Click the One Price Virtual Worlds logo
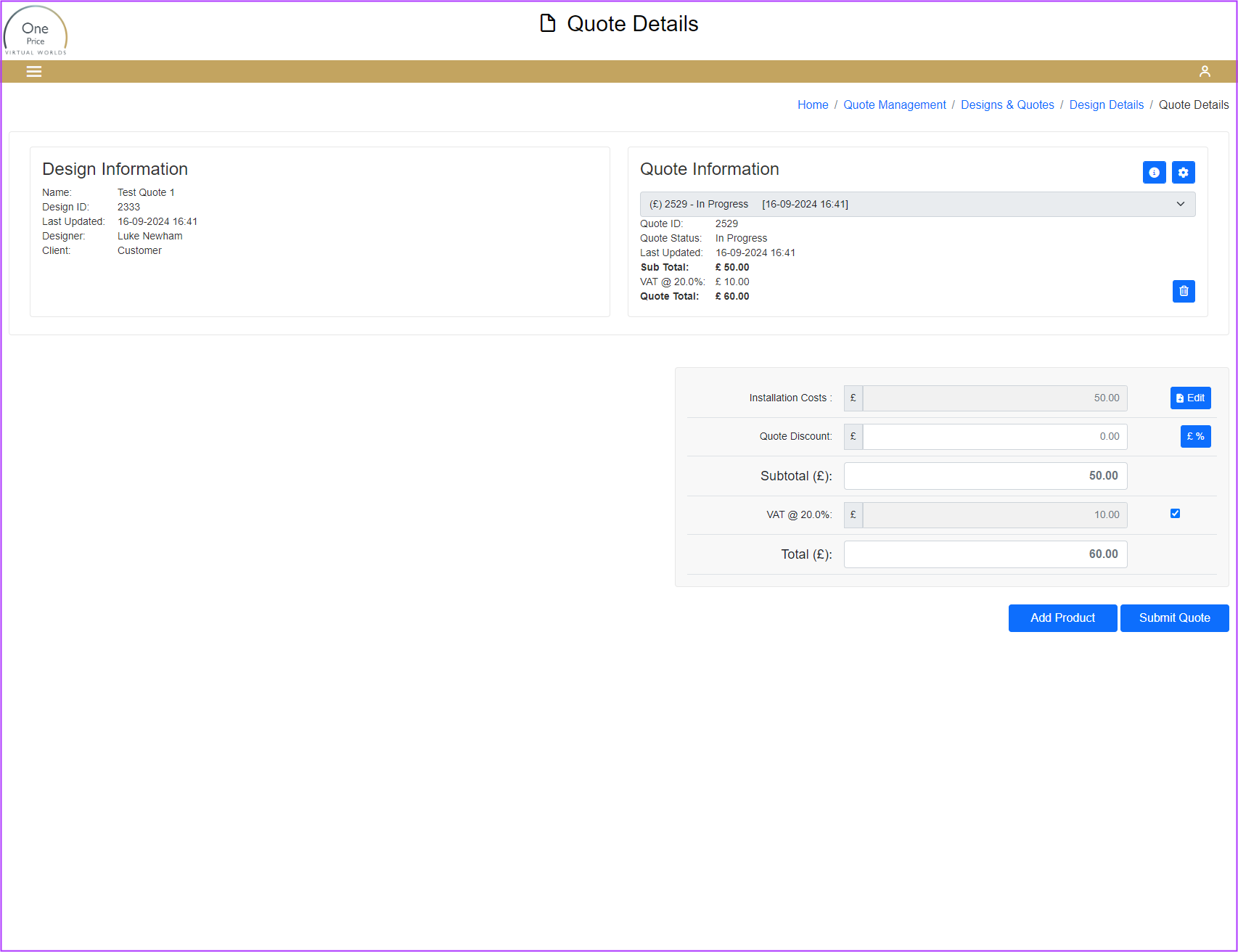The width and height of the screenshot is (1238, 952). pos(36,30)
